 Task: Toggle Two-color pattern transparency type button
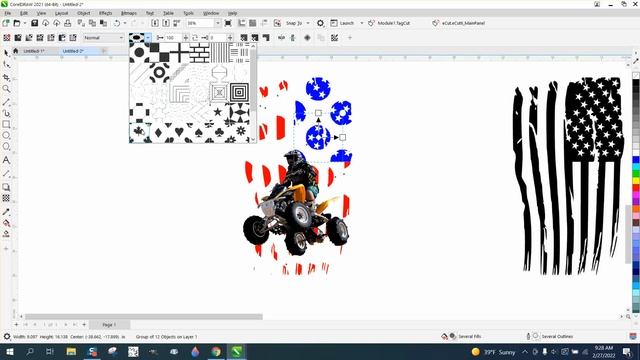(62, 38)
